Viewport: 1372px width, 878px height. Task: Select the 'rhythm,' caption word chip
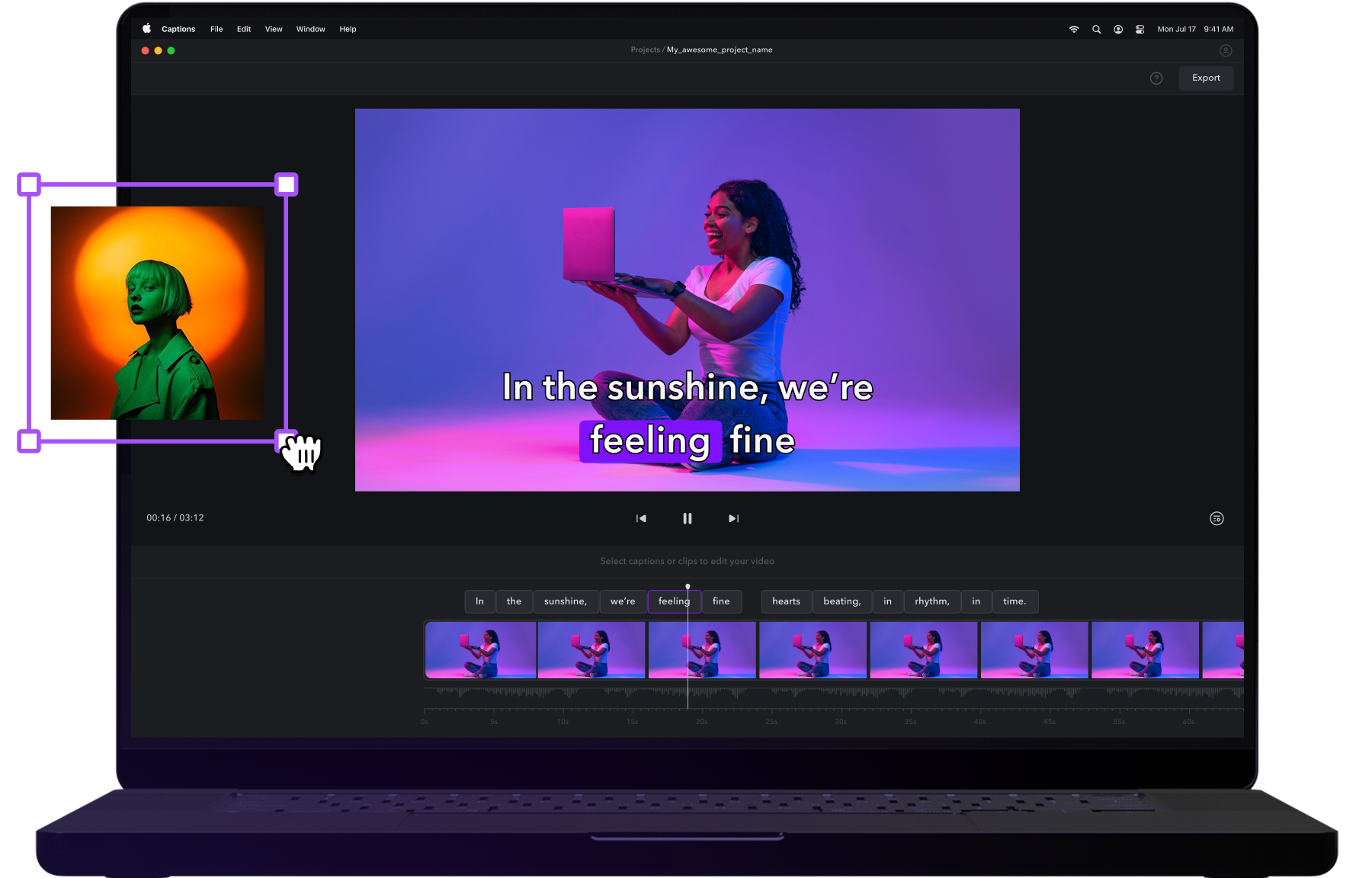pyautogui.click(x=932, y=601)
